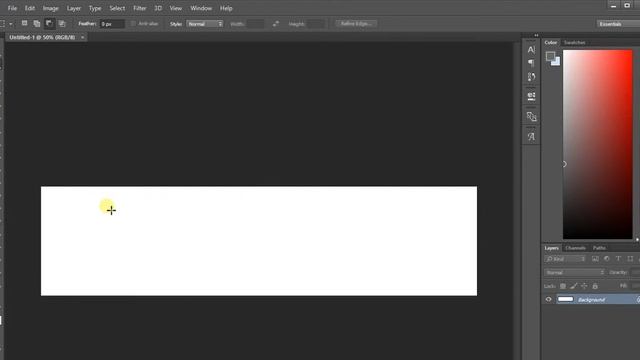Open the View menu
This screenshot has width=640, height=360.
point(176,8)
